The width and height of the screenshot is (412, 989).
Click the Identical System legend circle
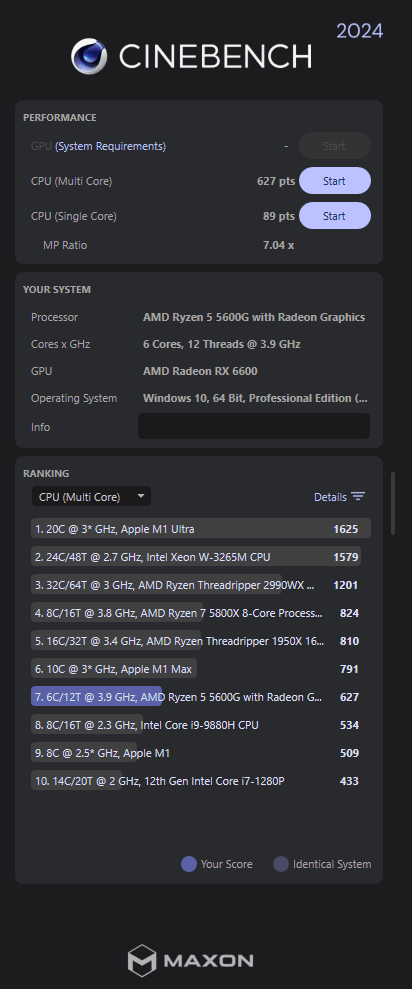tap(281, 864)
